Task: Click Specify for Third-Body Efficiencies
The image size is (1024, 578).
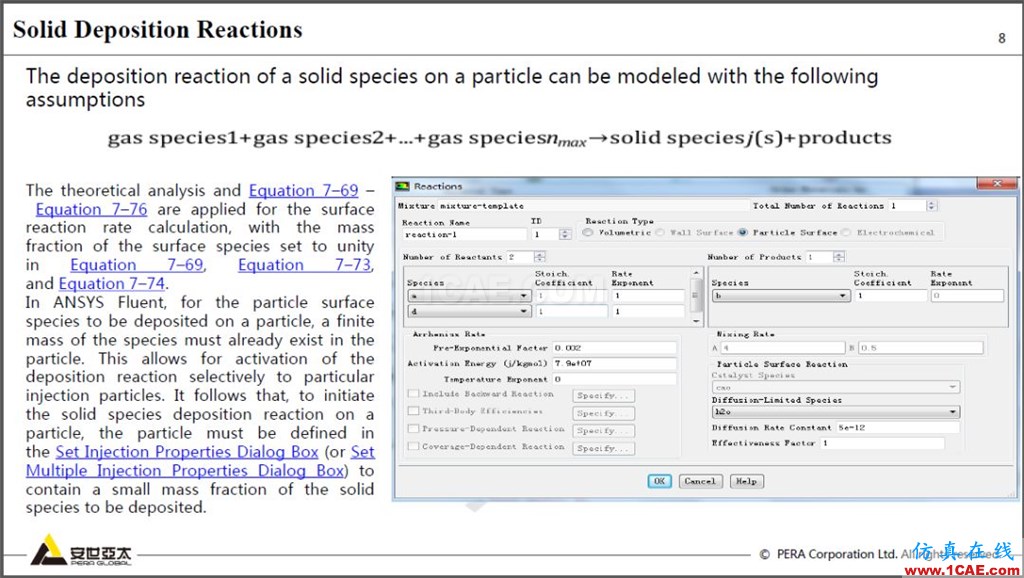Action: [x=604, y=413]
